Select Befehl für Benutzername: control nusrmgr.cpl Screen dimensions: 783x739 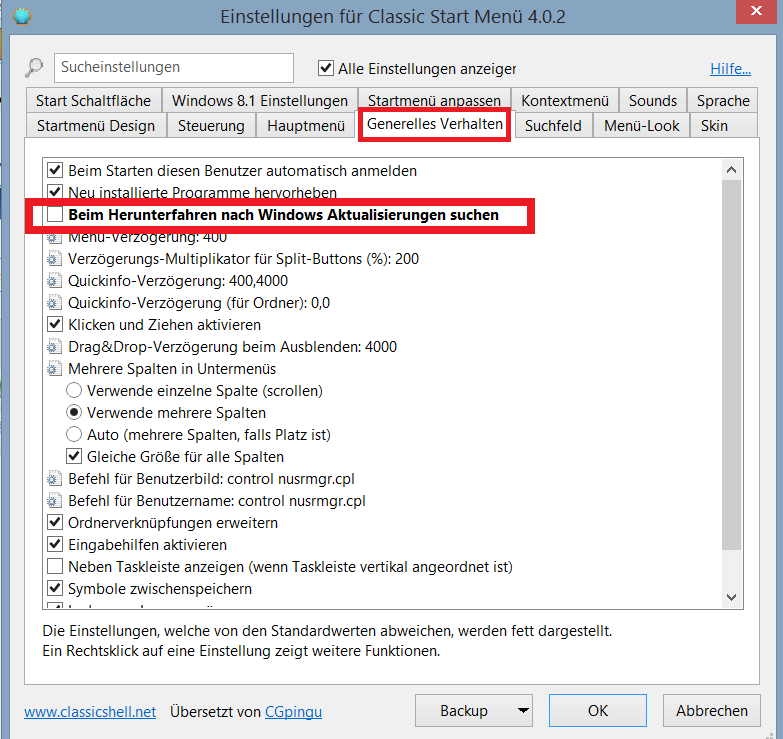click(x=217, y=500)
